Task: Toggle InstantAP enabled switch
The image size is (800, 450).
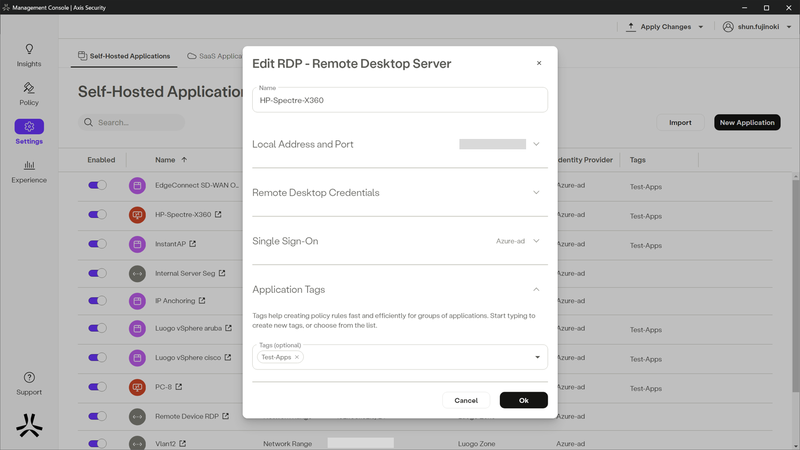Action: point(97,244)
